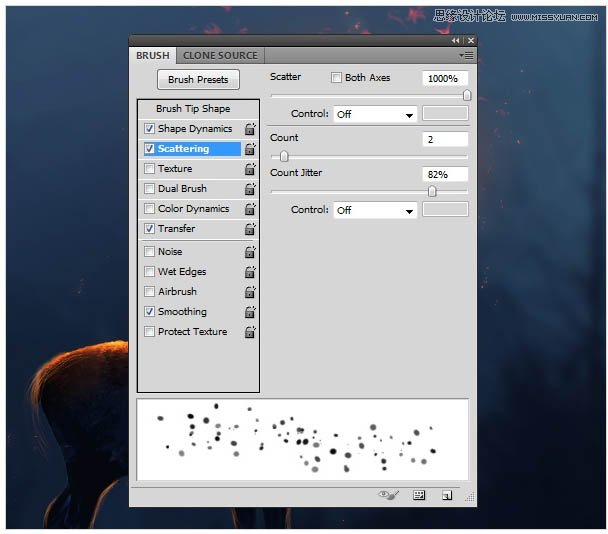Click the Count value input field

445,139
